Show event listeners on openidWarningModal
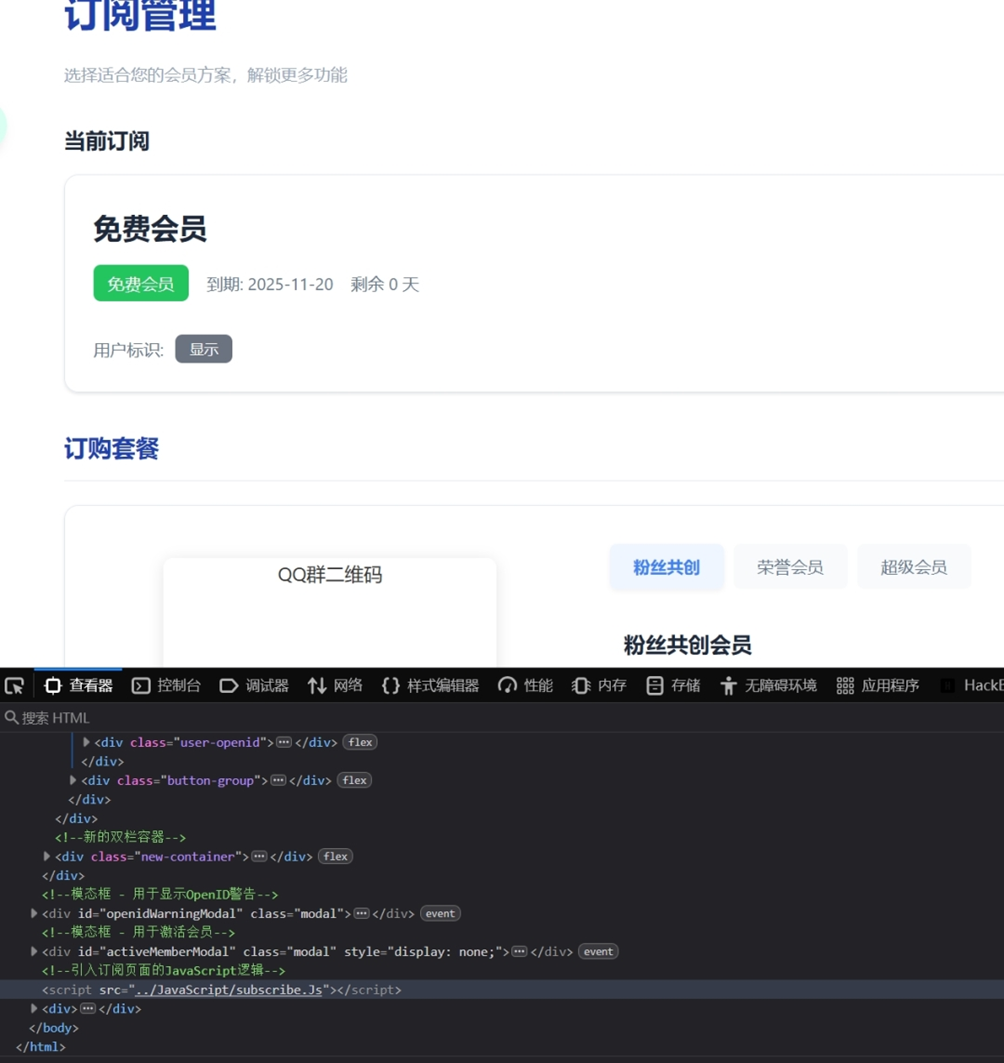The height and width of the screenshot is (1063, 1004). [x=440, y=913]
